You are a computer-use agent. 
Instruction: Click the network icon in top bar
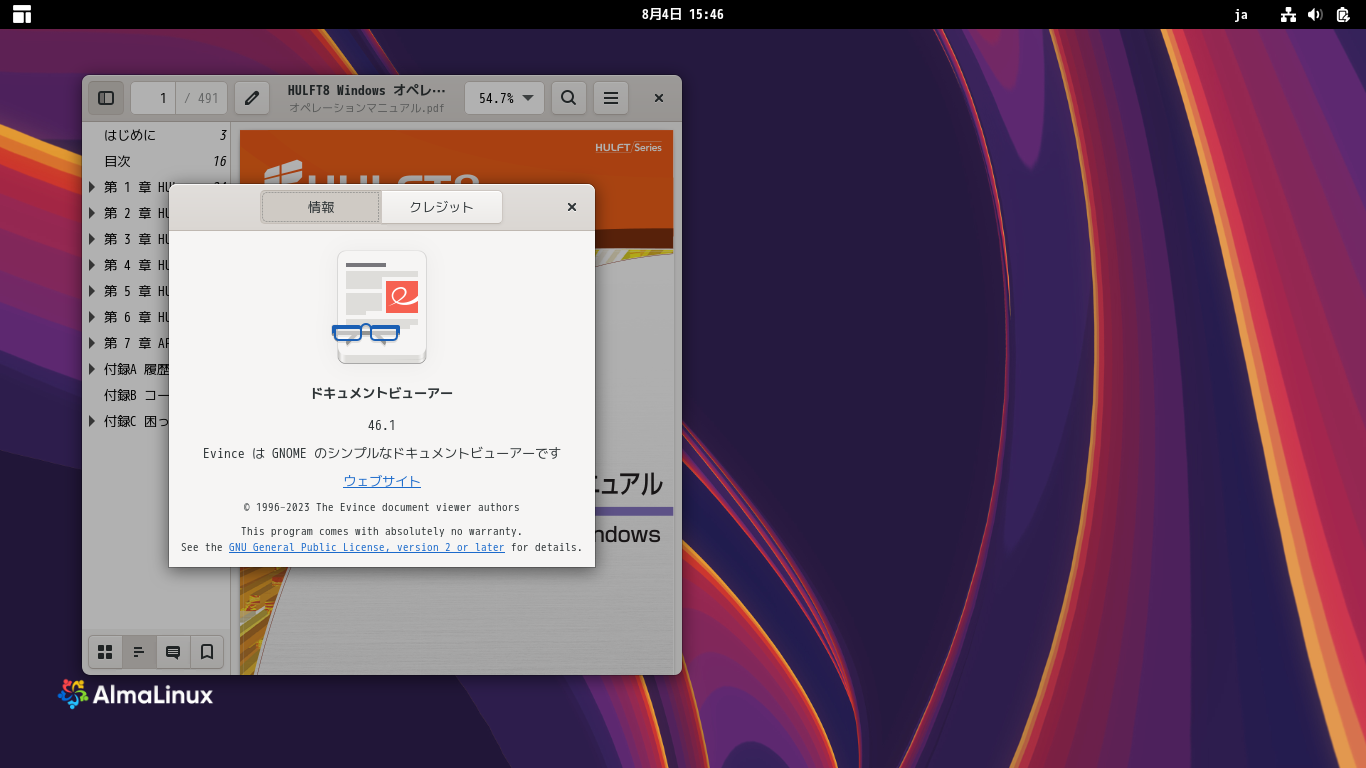pos(1288,14)
